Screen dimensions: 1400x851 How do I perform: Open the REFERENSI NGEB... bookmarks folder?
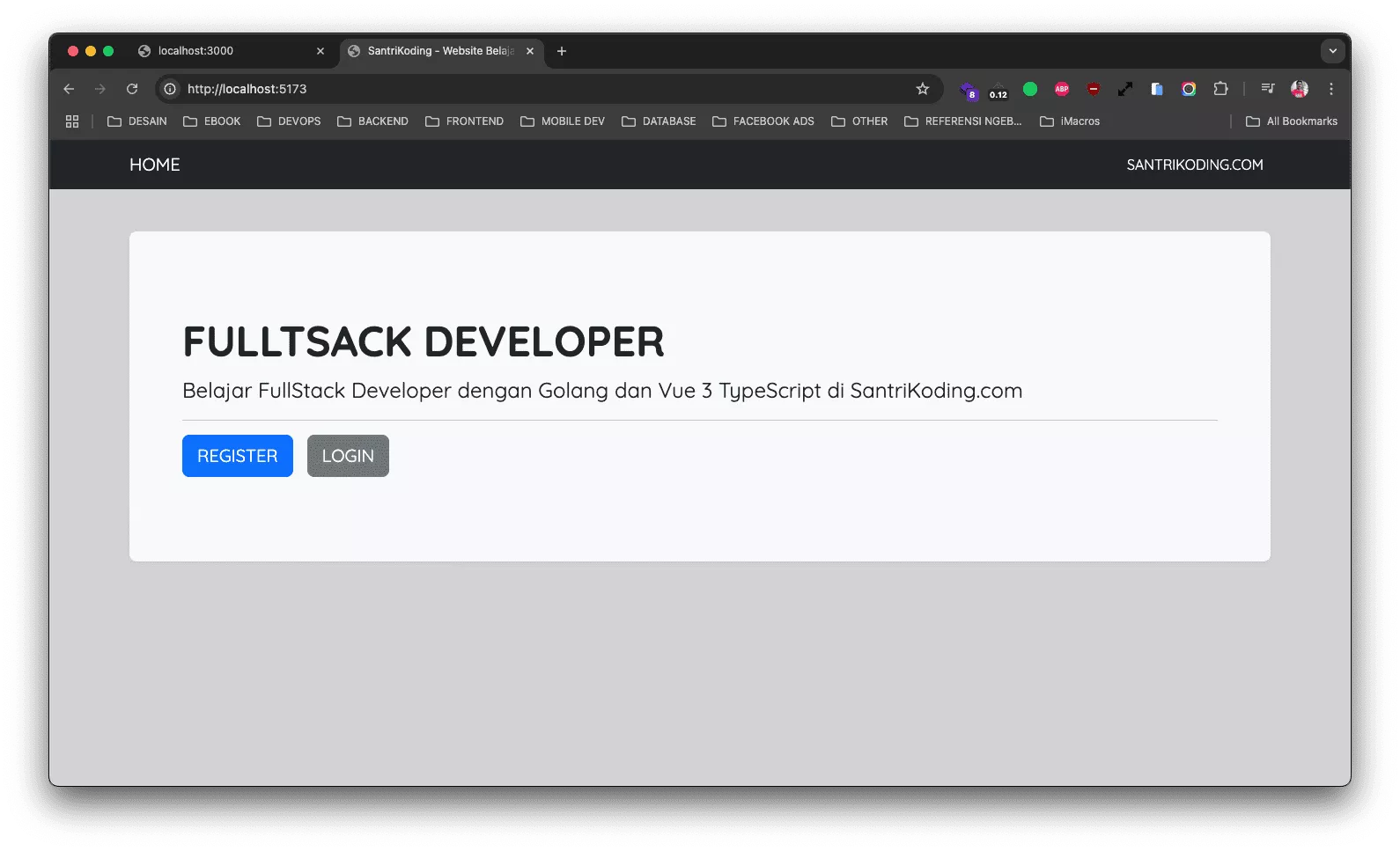pos(963,121)
